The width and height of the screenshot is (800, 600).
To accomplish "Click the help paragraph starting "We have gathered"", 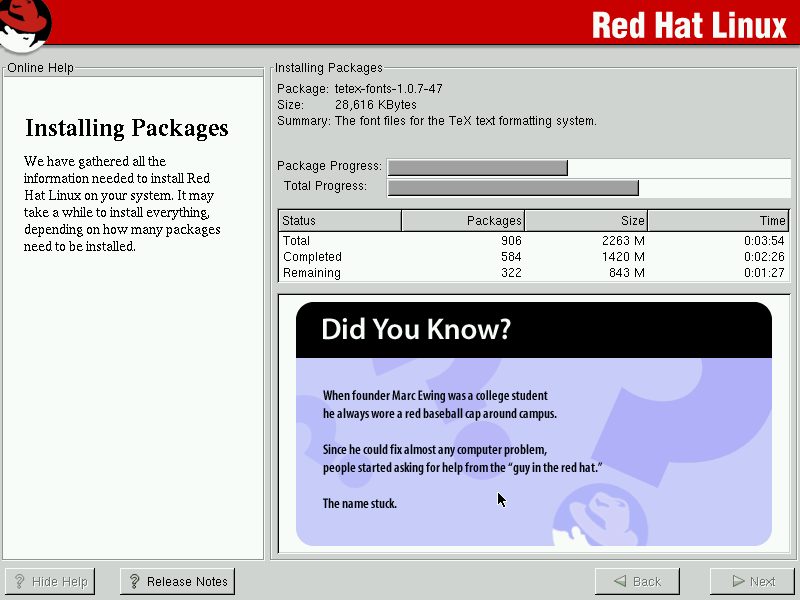I will [x=122, y=204].
